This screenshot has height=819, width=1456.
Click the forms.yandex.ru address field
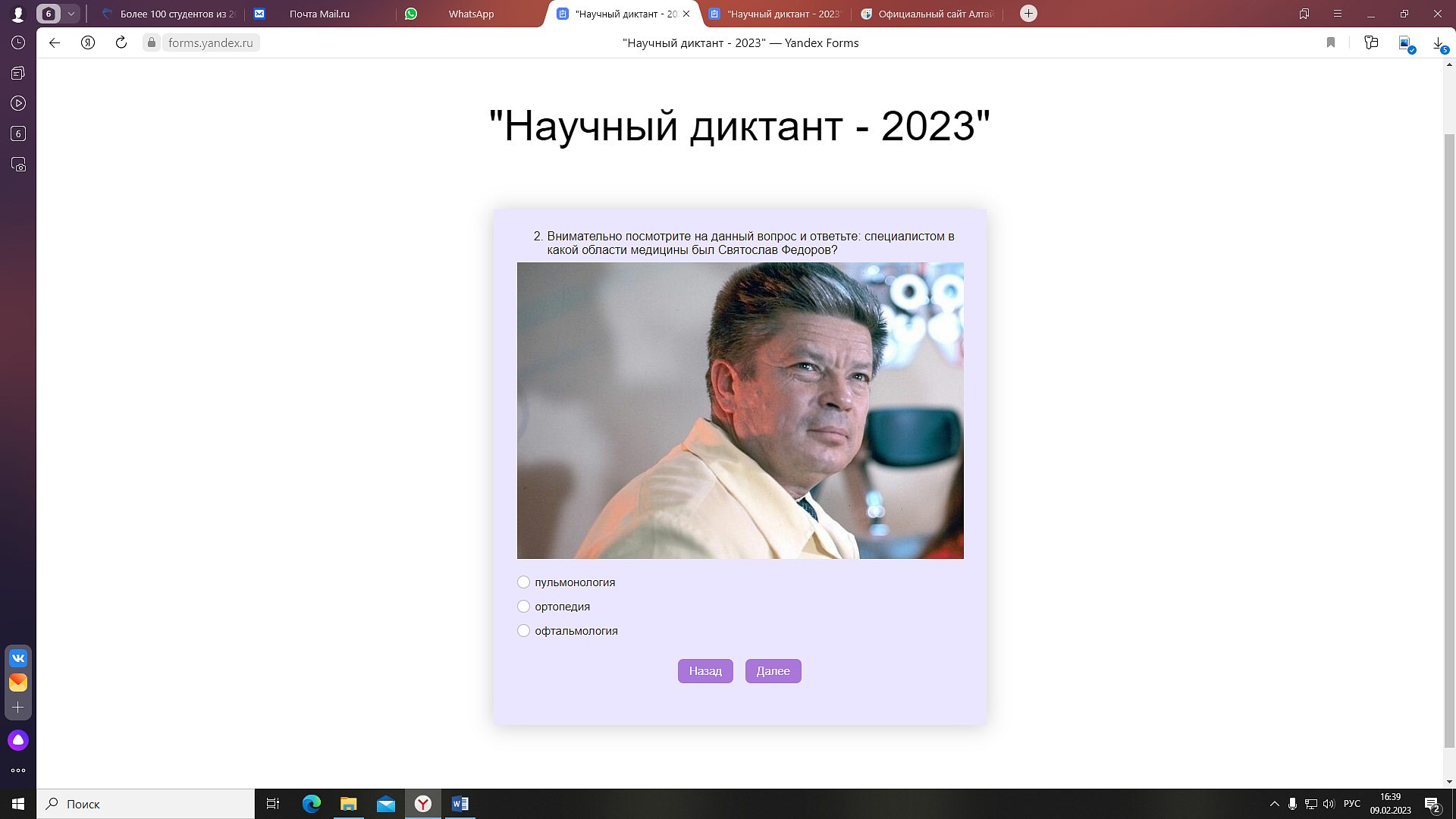pos(210,42)
